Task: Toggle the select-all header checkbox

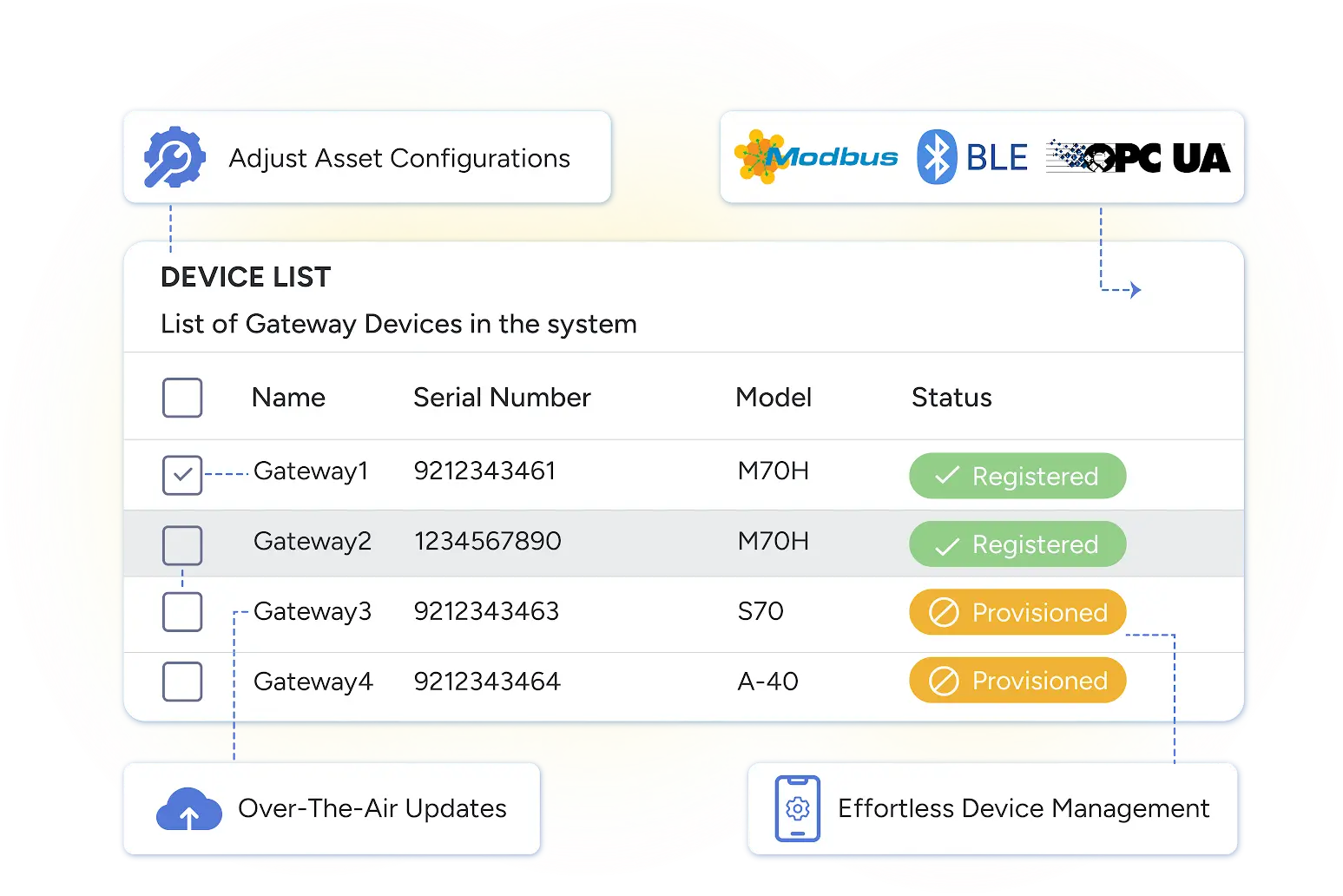Action: pos(182,398)
